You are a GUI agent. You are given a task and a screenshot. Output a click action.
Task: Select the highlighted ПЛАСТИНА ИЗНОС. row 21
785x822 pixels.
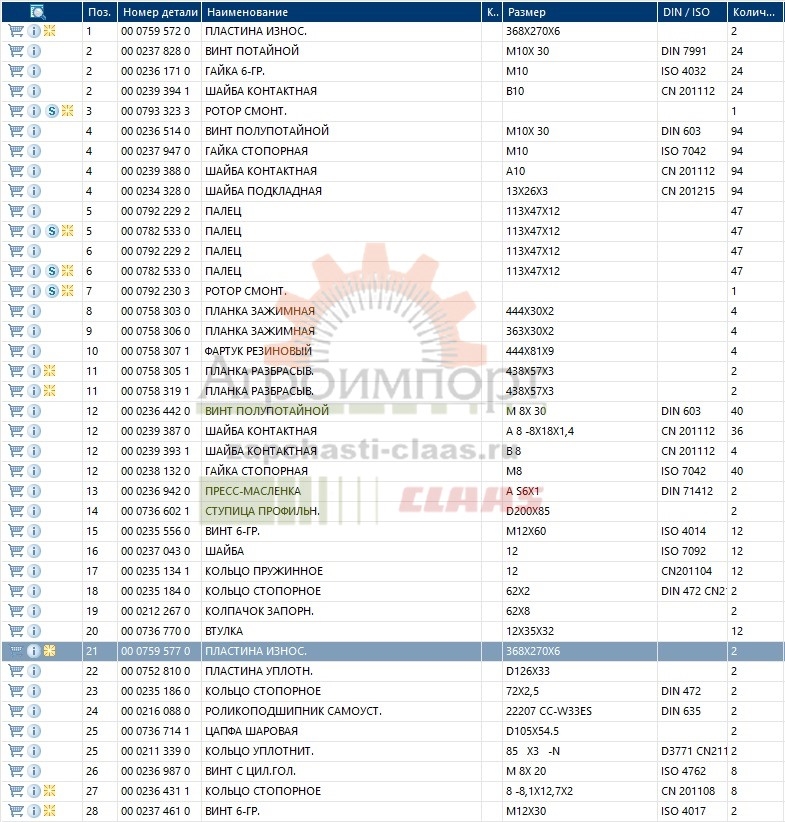click(393, 651)
